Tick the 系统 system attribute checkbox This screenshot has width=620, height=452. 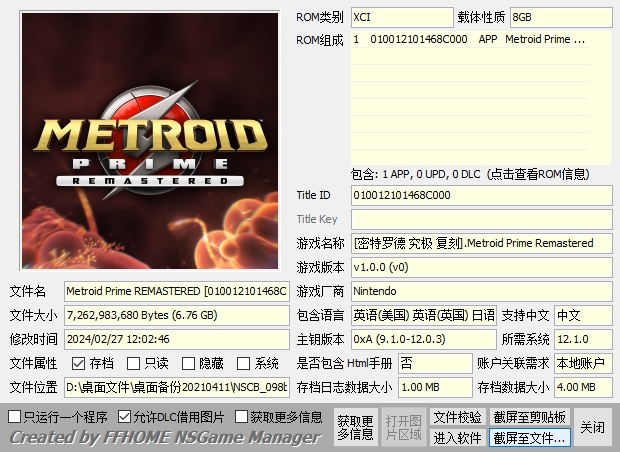[244, 363]
